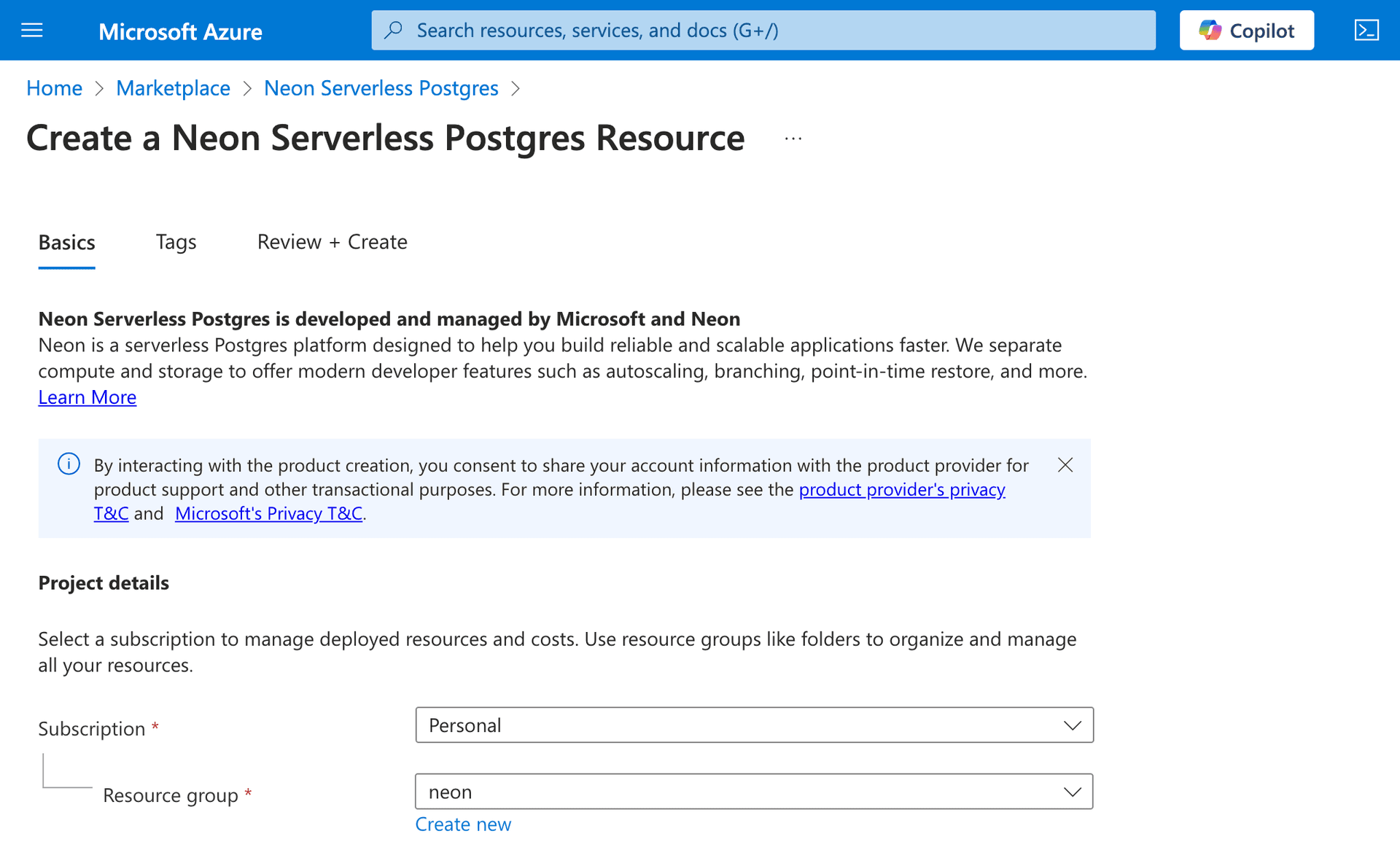Open the ellipsis menu next to page title
This screenshot has height=850, width=1400.
point(793,139)
